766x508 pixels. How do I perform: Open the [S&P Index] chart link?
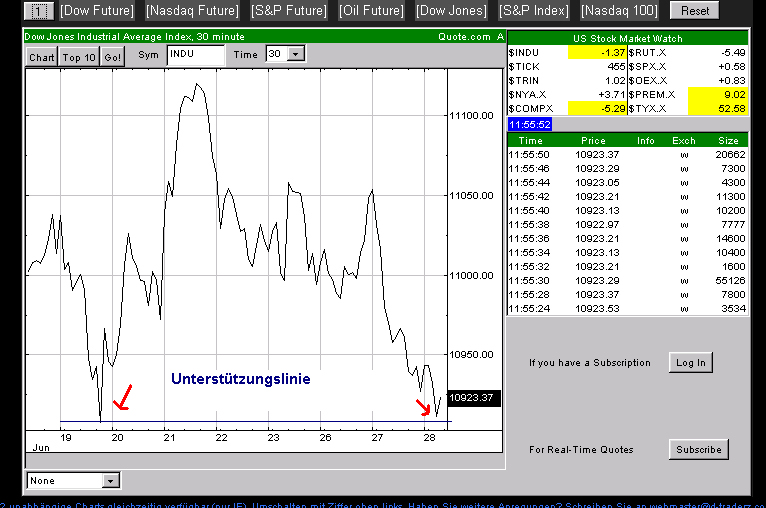(x=534, y=11)
